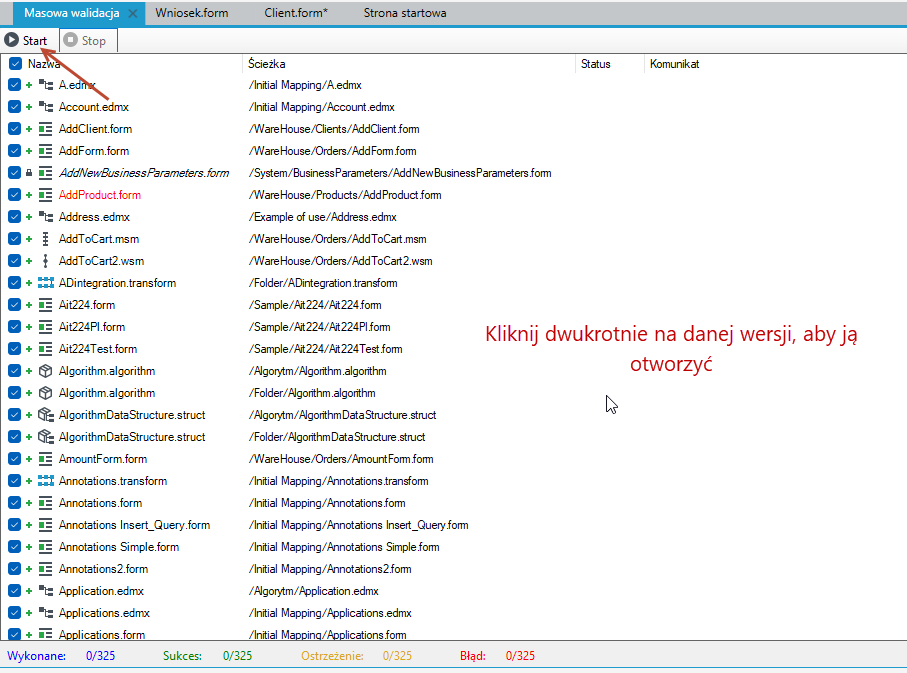Uncheck the Annotations Insert_Query.form checkbox

point(15,525)
